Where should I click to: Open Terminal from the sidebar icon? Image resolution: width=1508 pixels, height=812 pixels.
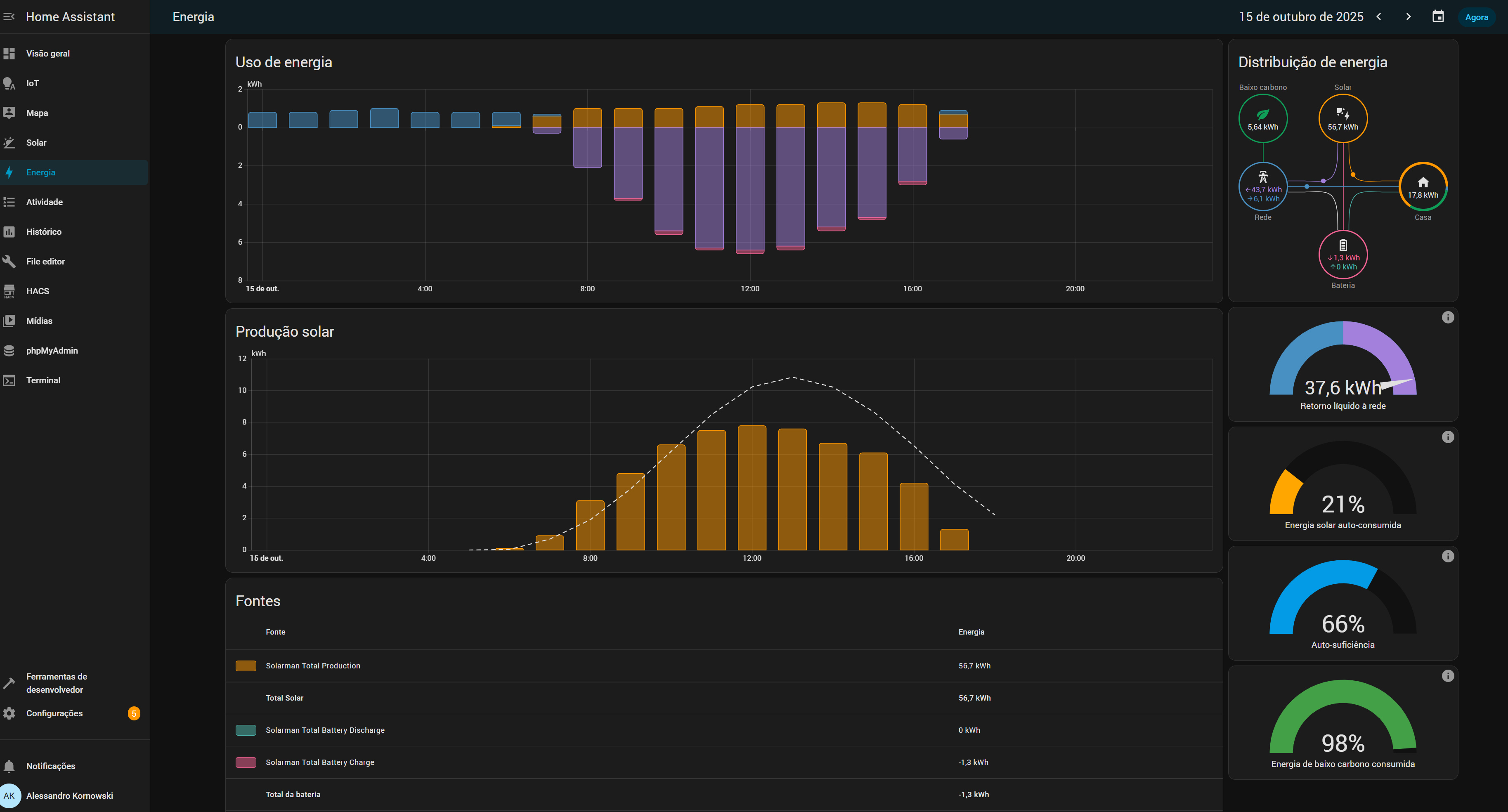click(x=9, y=380)
